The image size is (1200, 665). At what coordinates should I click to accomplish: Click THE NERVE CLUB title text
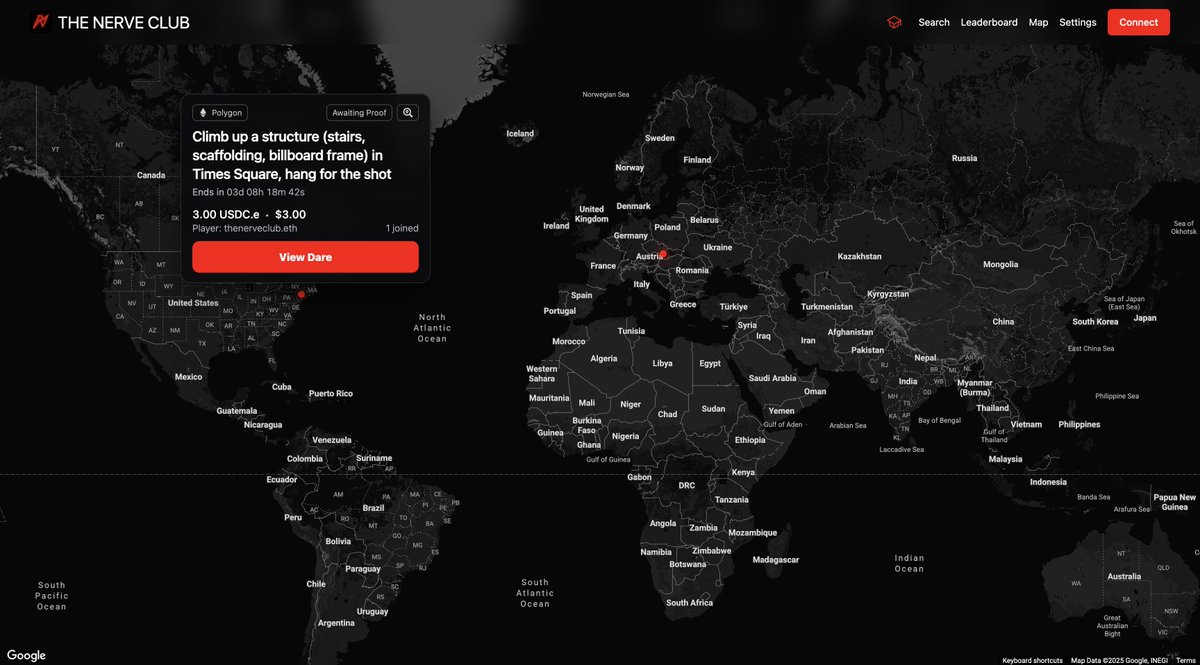coord(123,22)
